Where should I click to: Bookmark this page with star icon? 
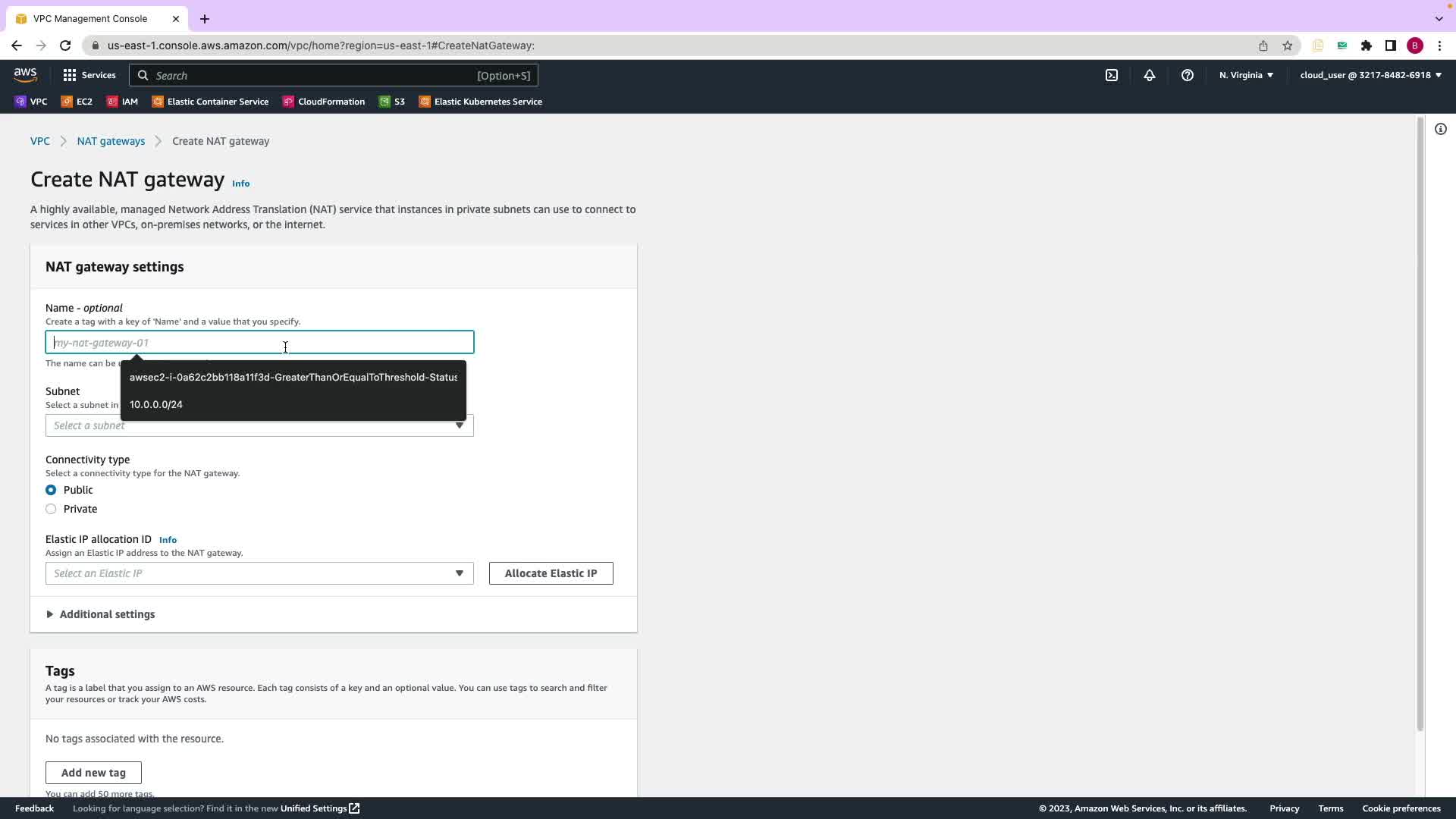(1287, 45)
